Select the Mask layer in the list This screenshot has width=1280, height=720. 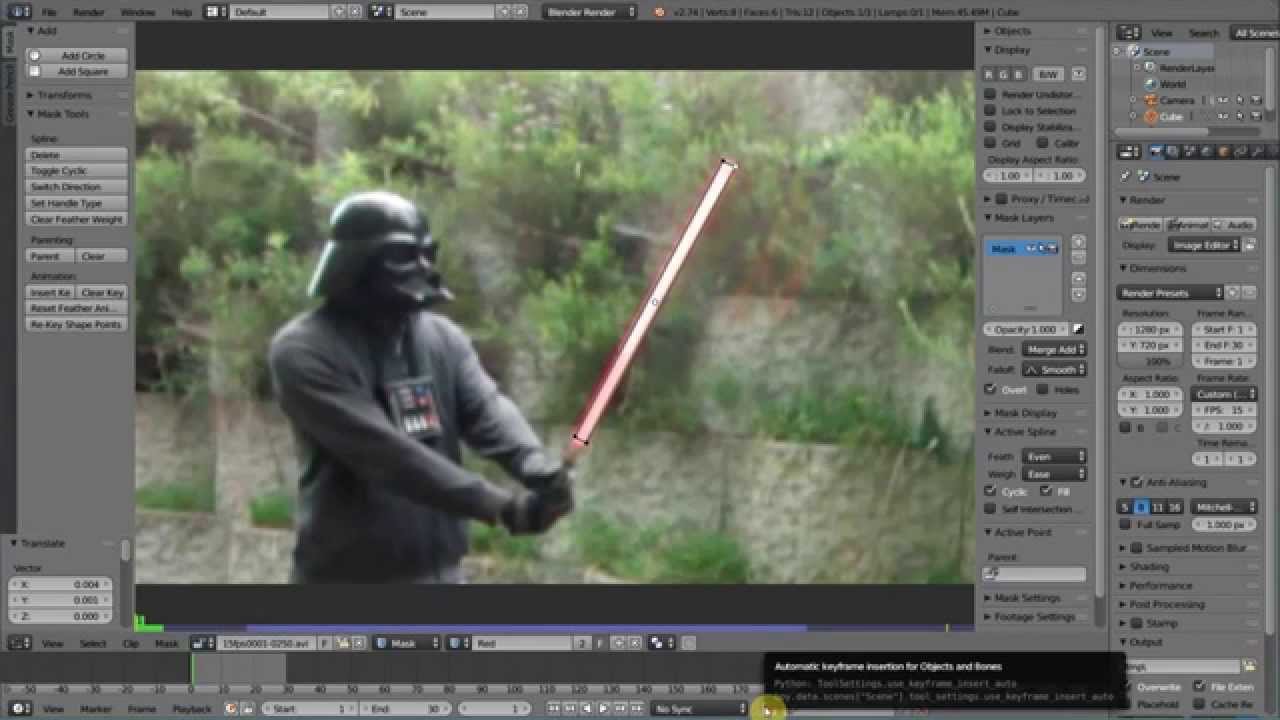pyautogui.click(x=1024, y=248)
